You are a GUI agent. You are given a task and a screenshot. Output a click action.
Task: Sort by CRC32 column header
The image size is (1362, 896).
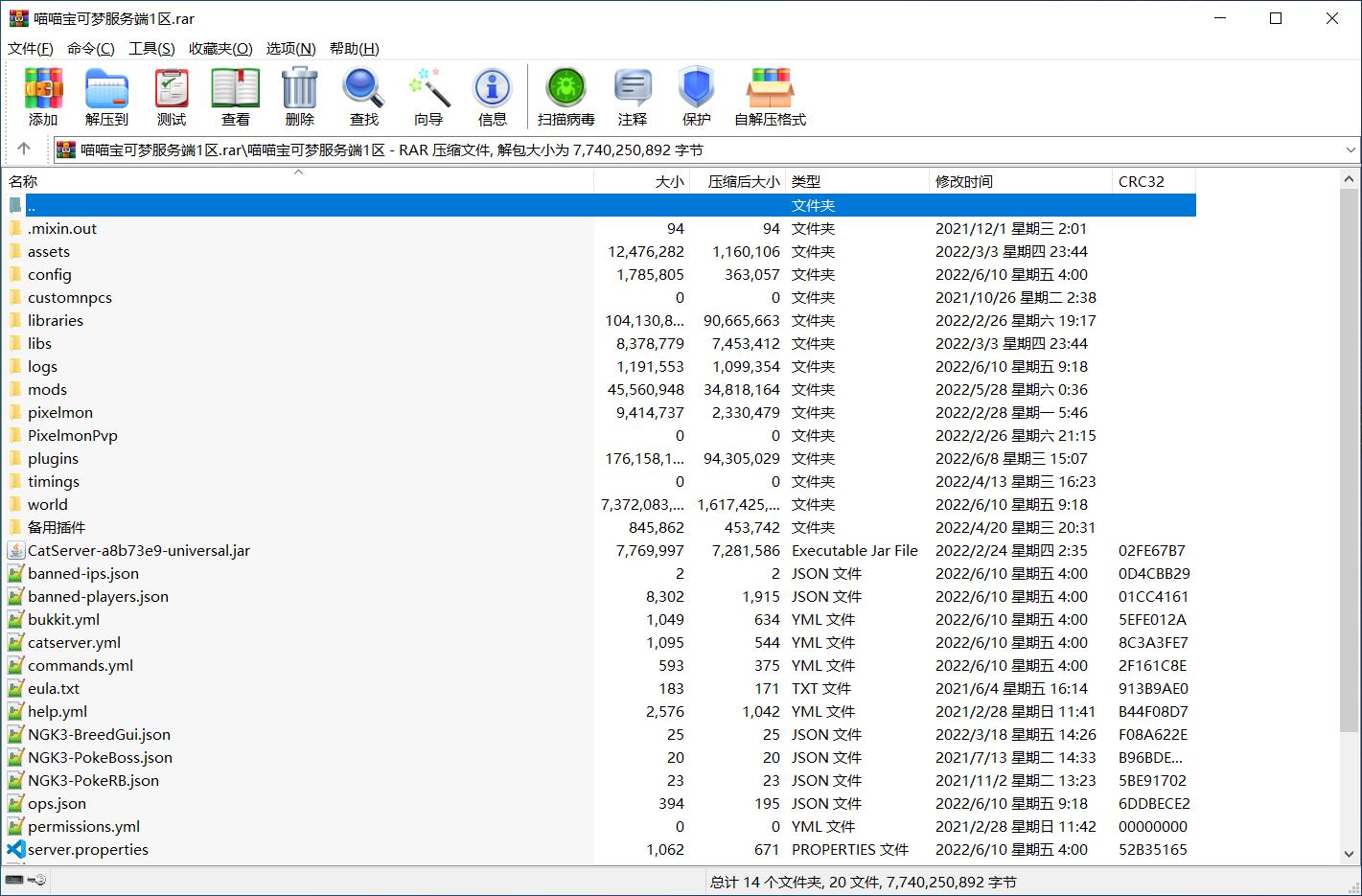[1154, 181]
